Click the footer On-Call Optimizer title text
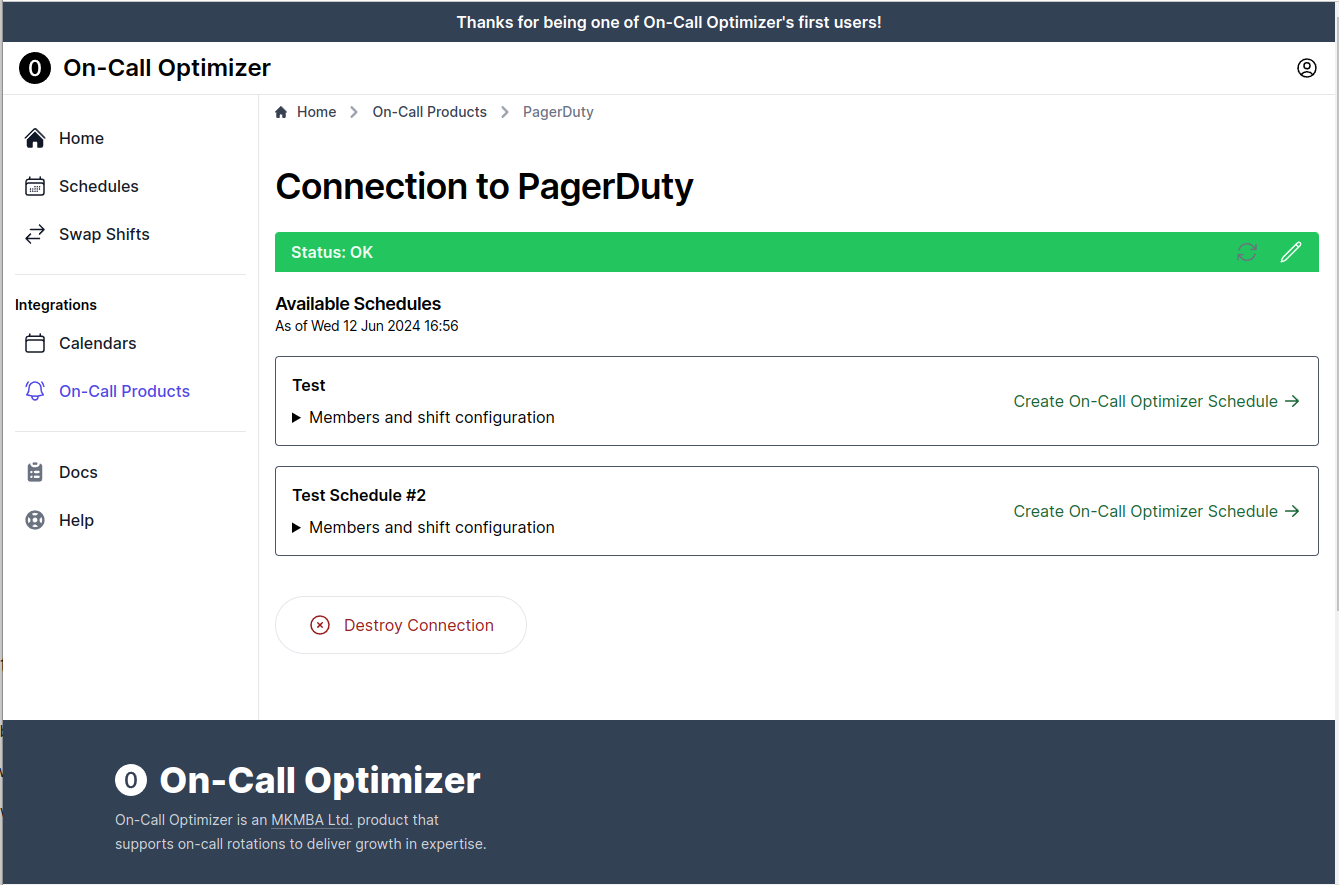The height and width of the screenshot is (885, 1339). point(320,780)
